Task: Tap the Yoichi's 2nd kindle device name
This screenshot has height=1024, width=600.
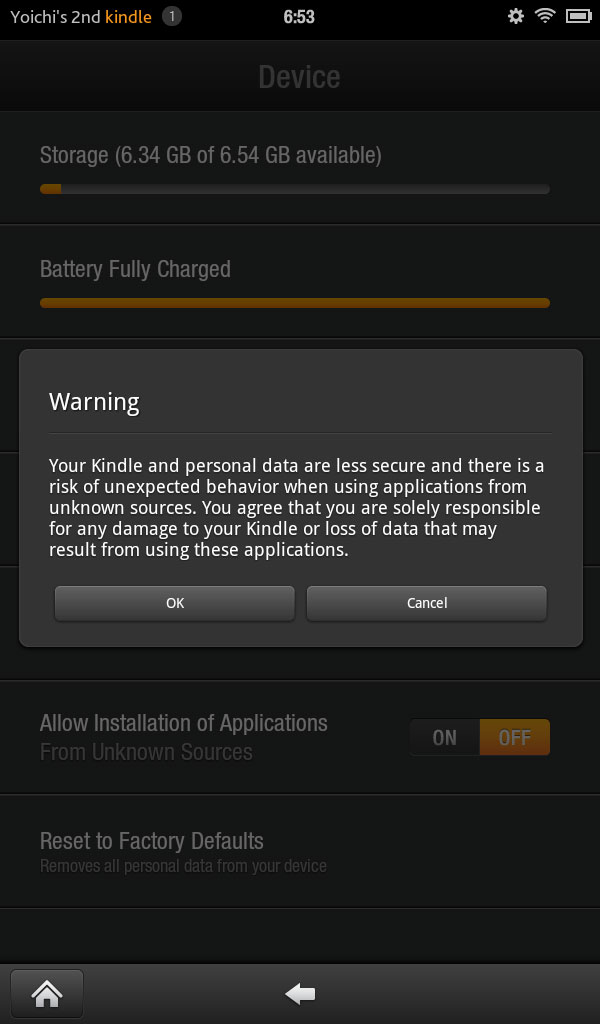Action: tap(81, 17)
